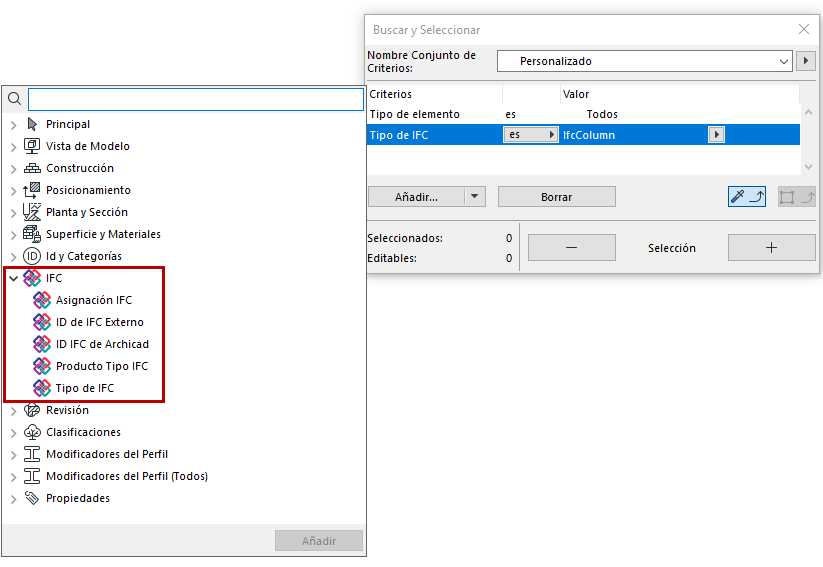Image resolution: width=823 pixels, height=567 pixels.
Task: Click the ID de IFC Externo icon
Action: click(x=42, y=322)
